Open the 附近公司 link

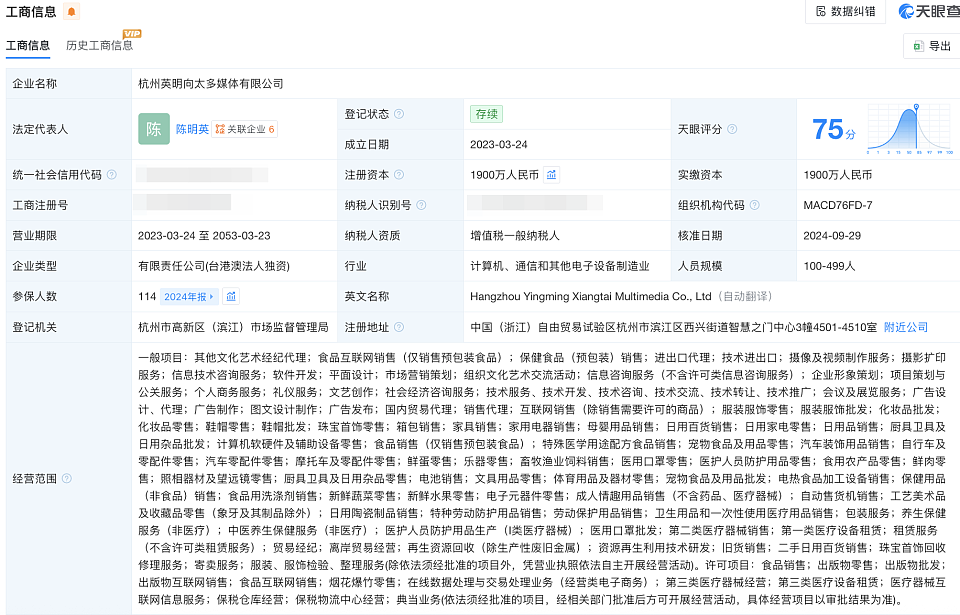[906, 327]
